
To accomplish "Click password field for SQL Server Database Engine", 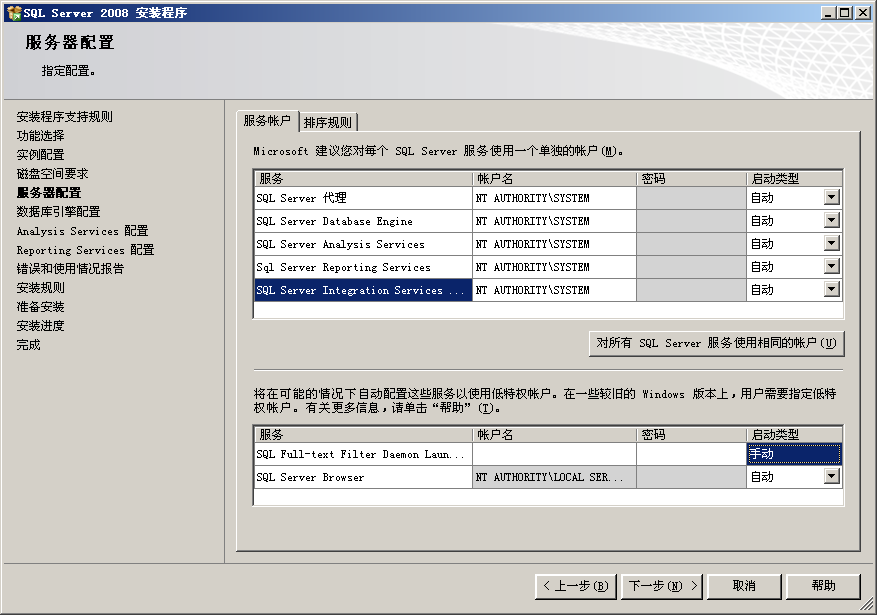I will [691, 221].
